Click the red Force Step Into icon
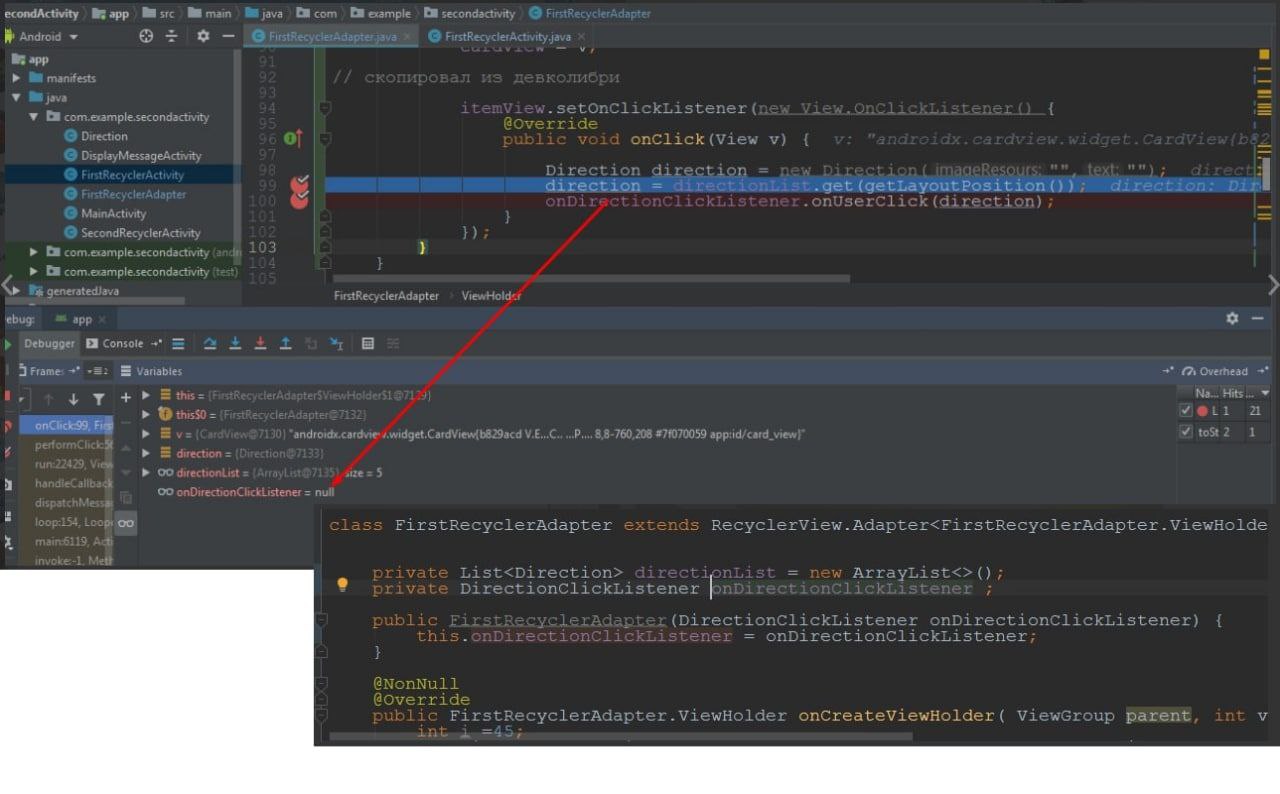The width and height of the screenshot is (1280, 794). [x=260, y=343]
